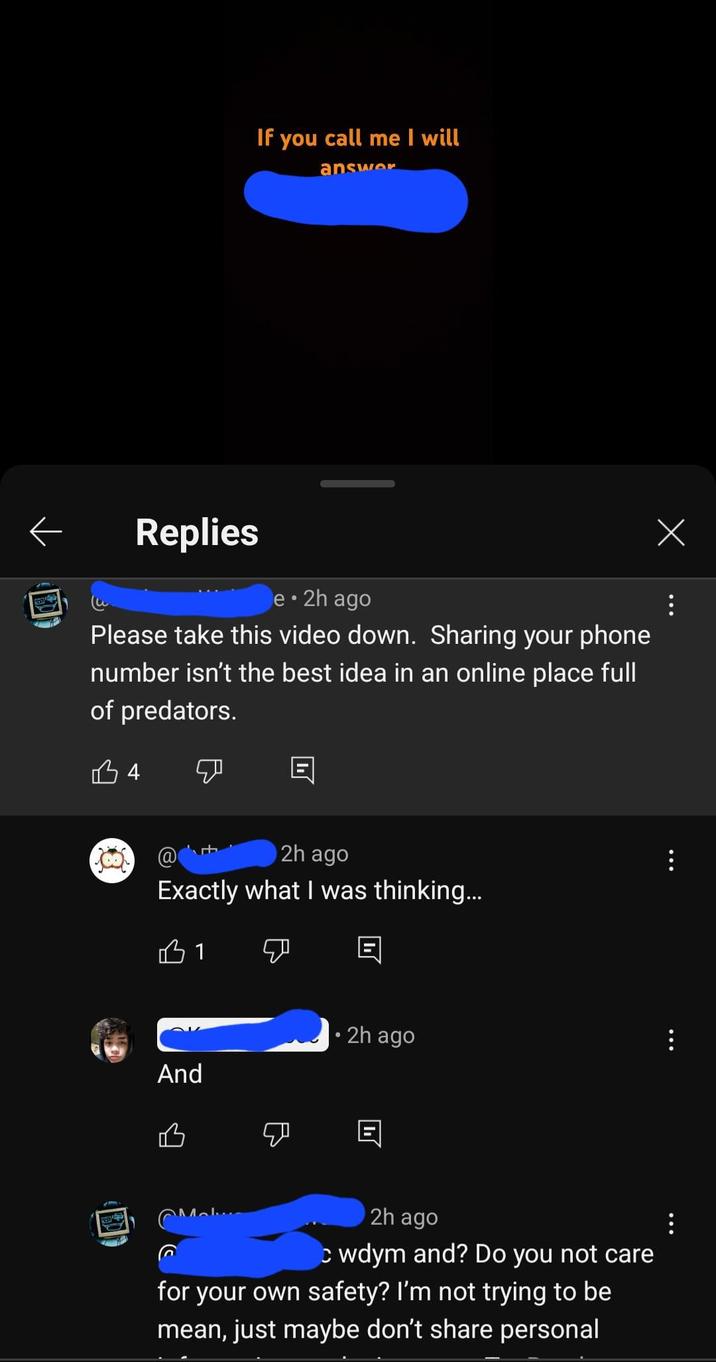The height and width of the screenshot is (1362, 716).
Task: Open options menu for the top comment
Action: pyautogui.click(x=671, y=605)
